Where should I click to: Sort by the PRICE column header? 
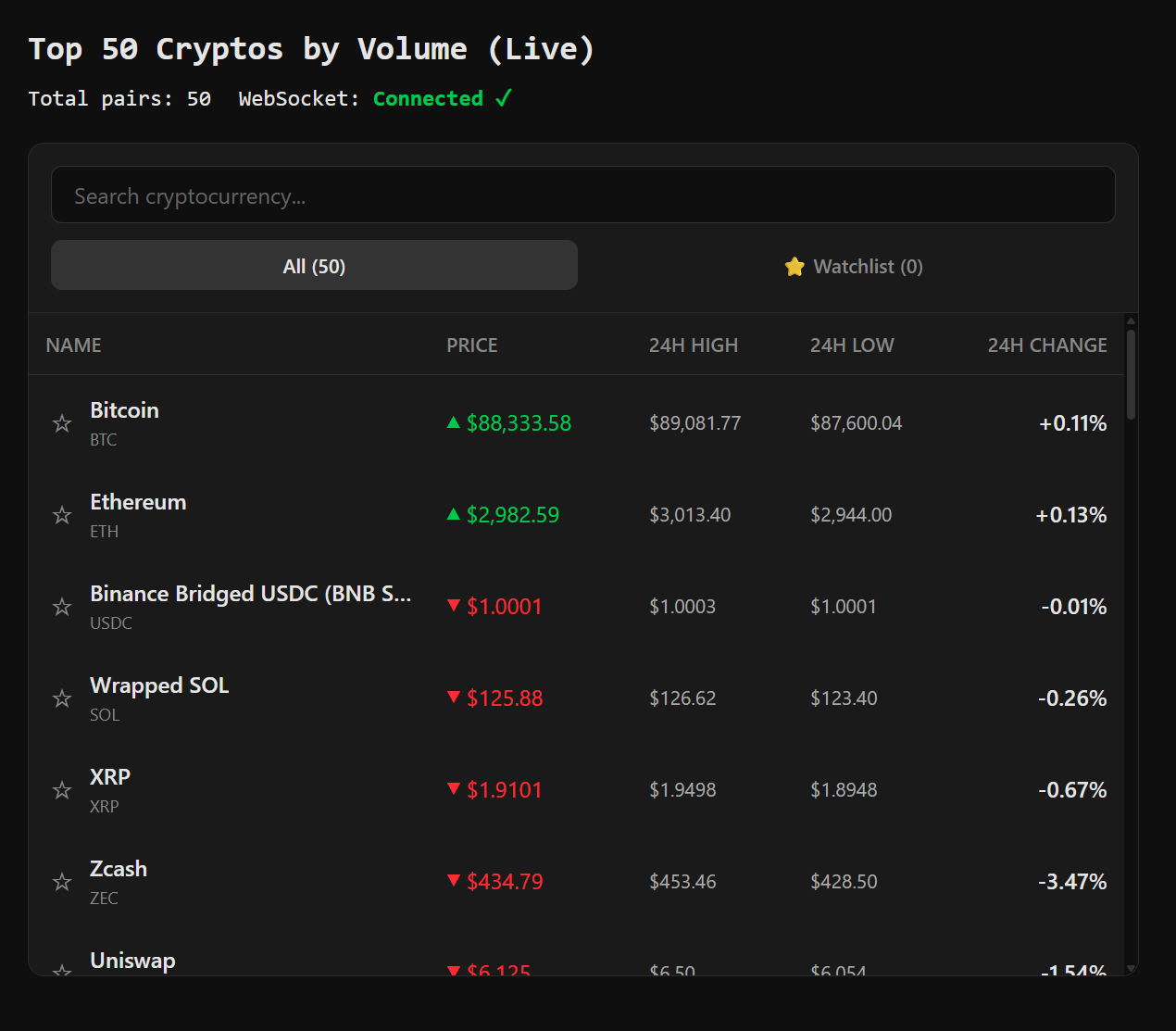click(x=472, y=344)
